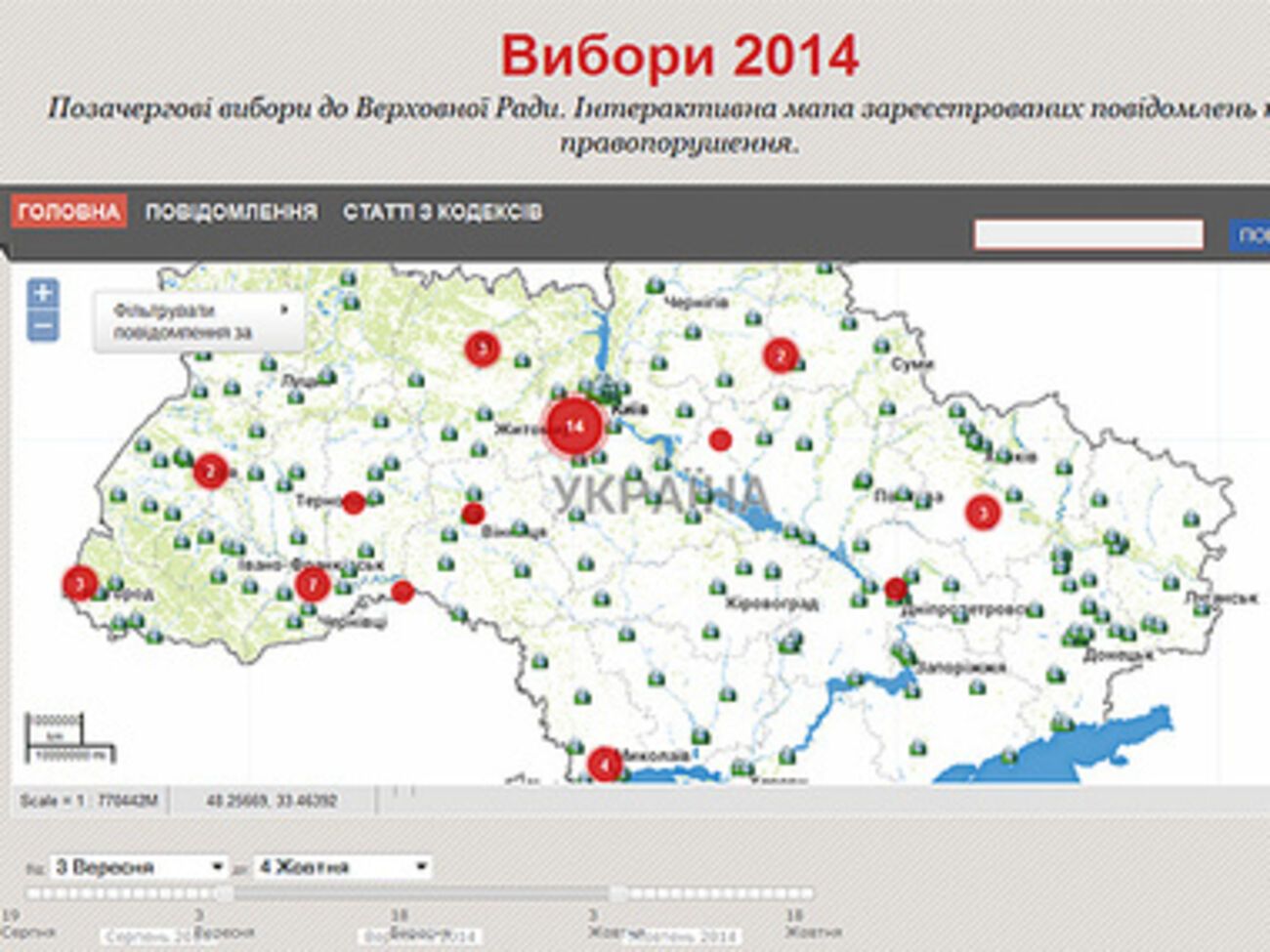The image size is (1270, 952).
Task: Click the map zoom out minus button
Action: 42,326
